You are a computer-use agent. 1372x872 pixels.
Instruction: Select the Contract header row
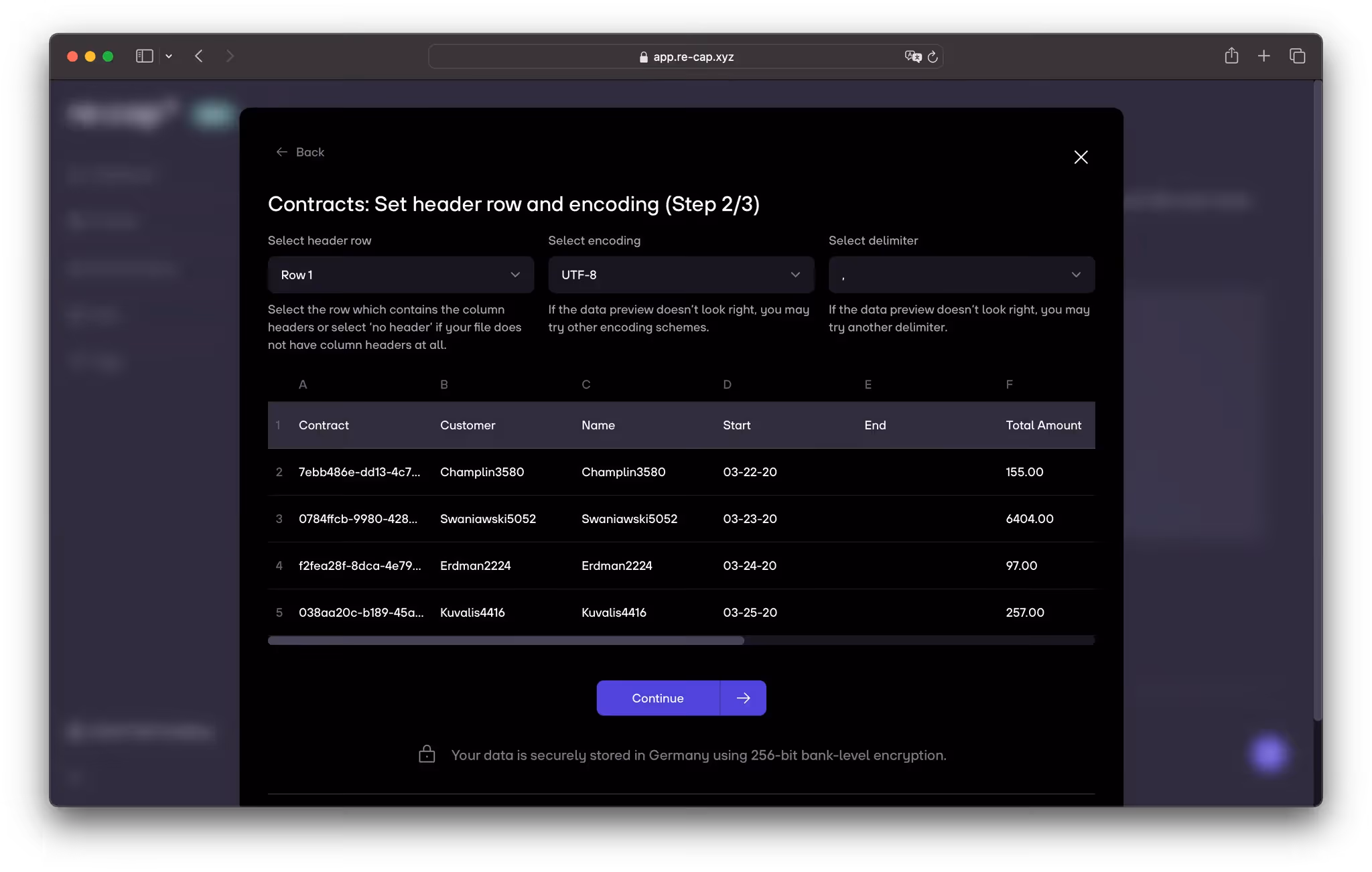point(324,425)
